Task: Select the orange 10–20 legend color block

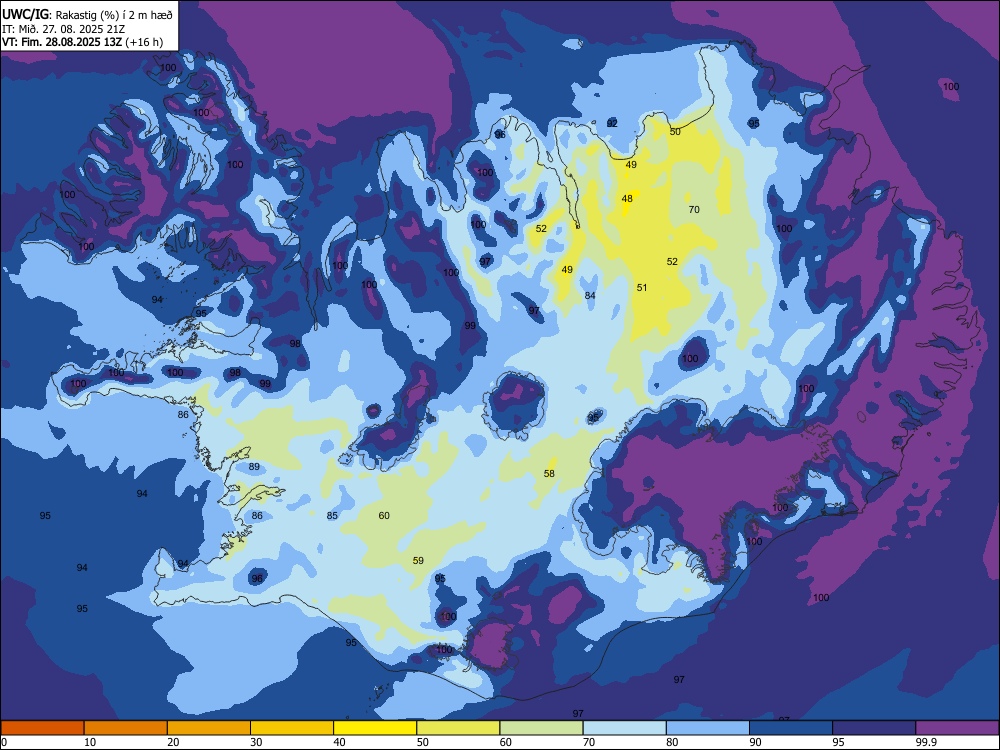Action: pyautogui.click(x=126, y=728)
